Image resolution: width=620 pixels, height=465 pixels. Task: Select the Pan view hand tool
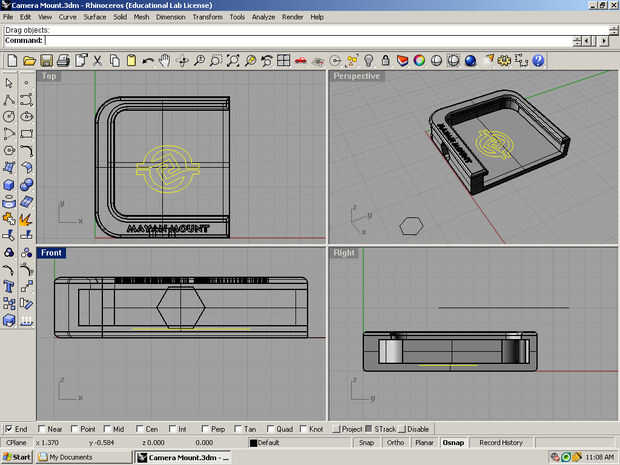coord(166,61)
